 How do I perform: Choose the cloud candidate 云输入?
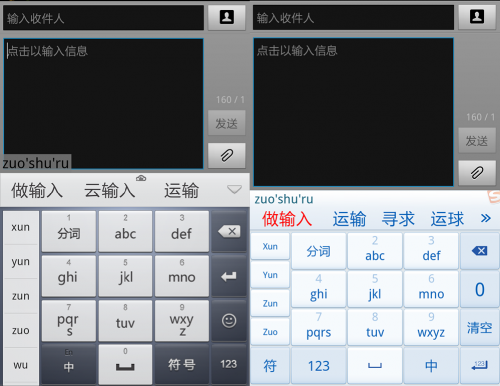tap(110, 190)
